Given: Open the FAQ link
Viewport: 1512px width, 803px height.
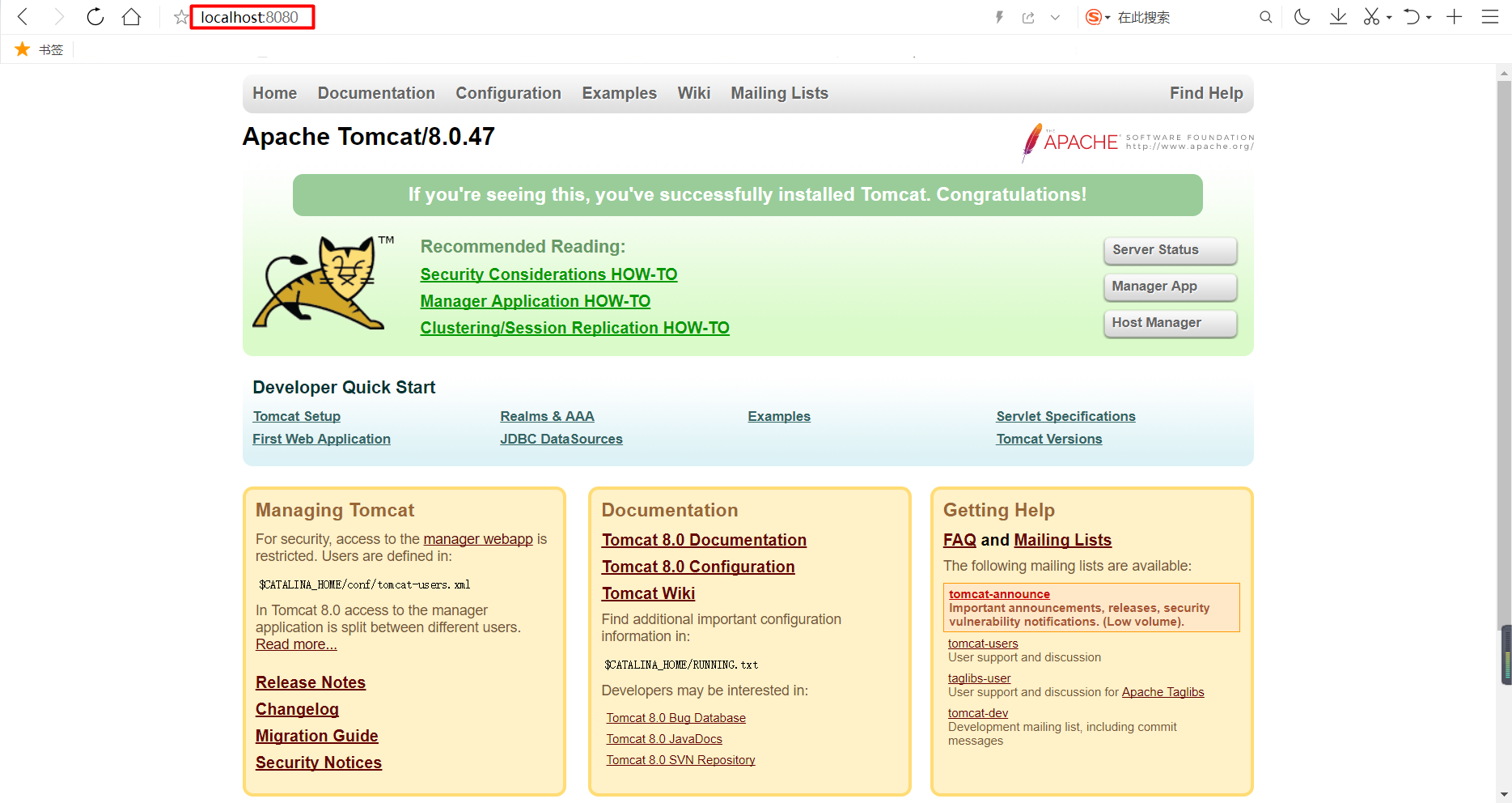Looking at the screenshot, I should 959,540.
